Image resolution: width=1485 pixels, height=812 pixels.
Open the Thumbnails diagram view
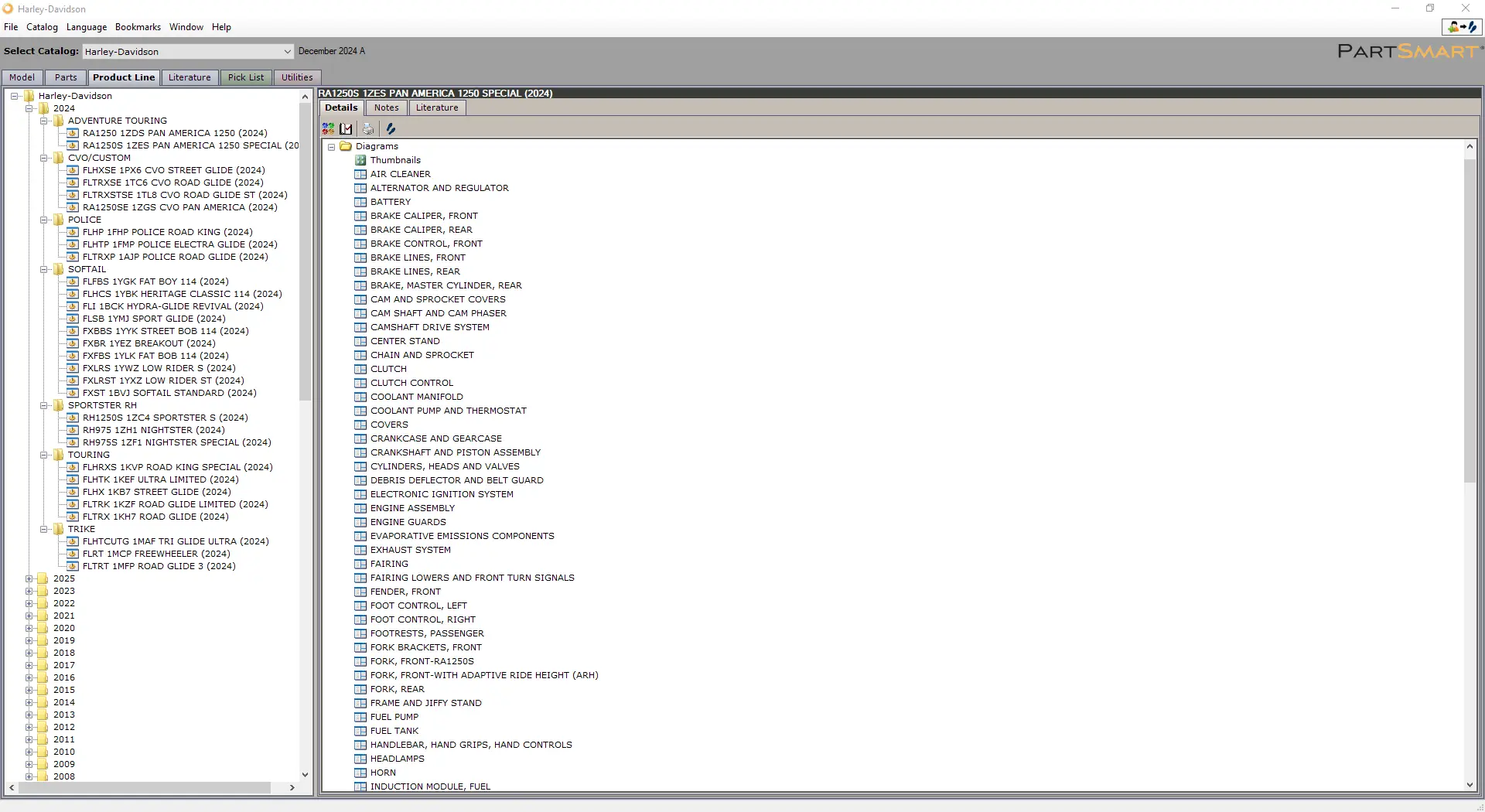395,160
